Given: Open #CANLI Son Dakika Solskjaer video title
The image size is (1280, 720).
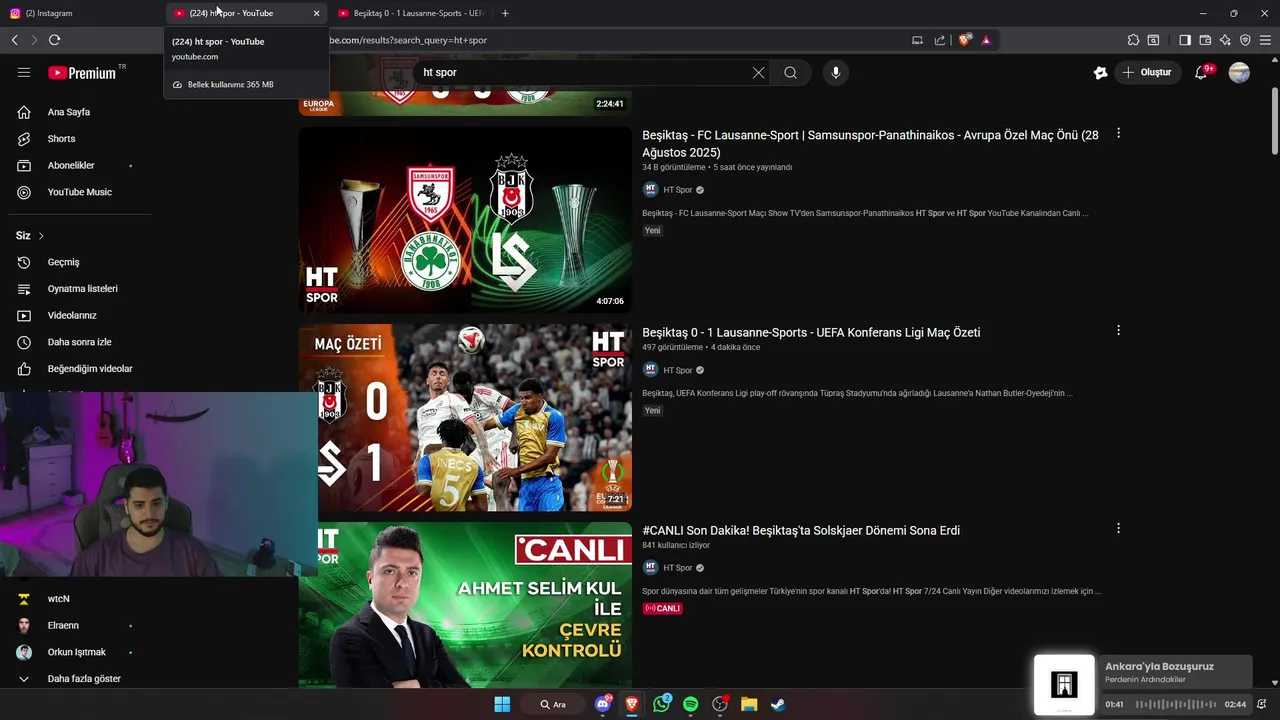Looking at the screenshot, I should tap(801, 530).
